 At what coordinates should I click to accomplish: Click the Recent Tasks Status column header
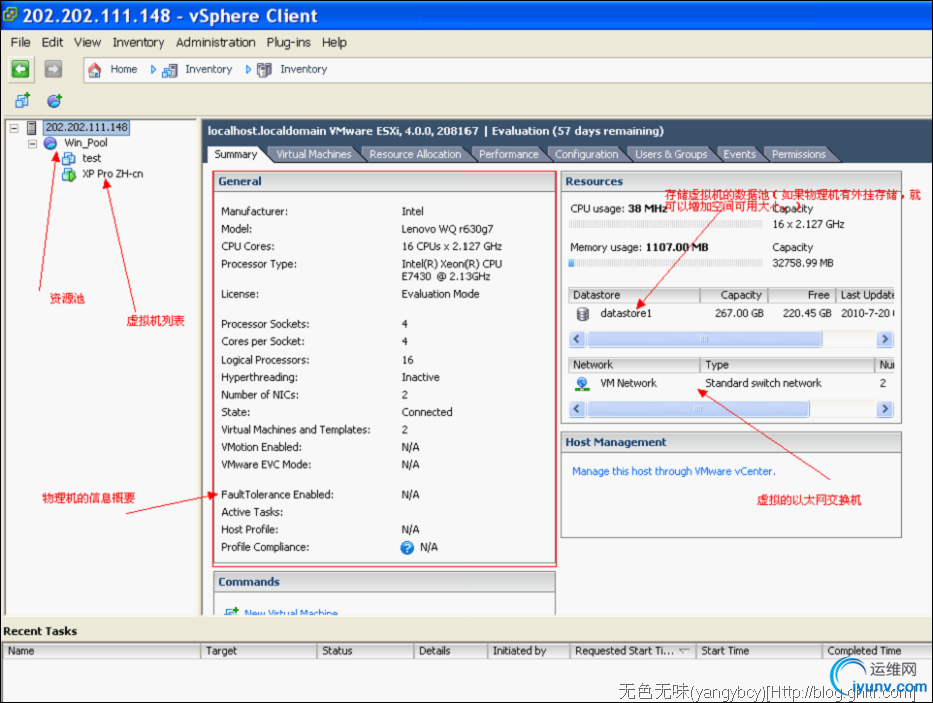(x=366, y=651)
